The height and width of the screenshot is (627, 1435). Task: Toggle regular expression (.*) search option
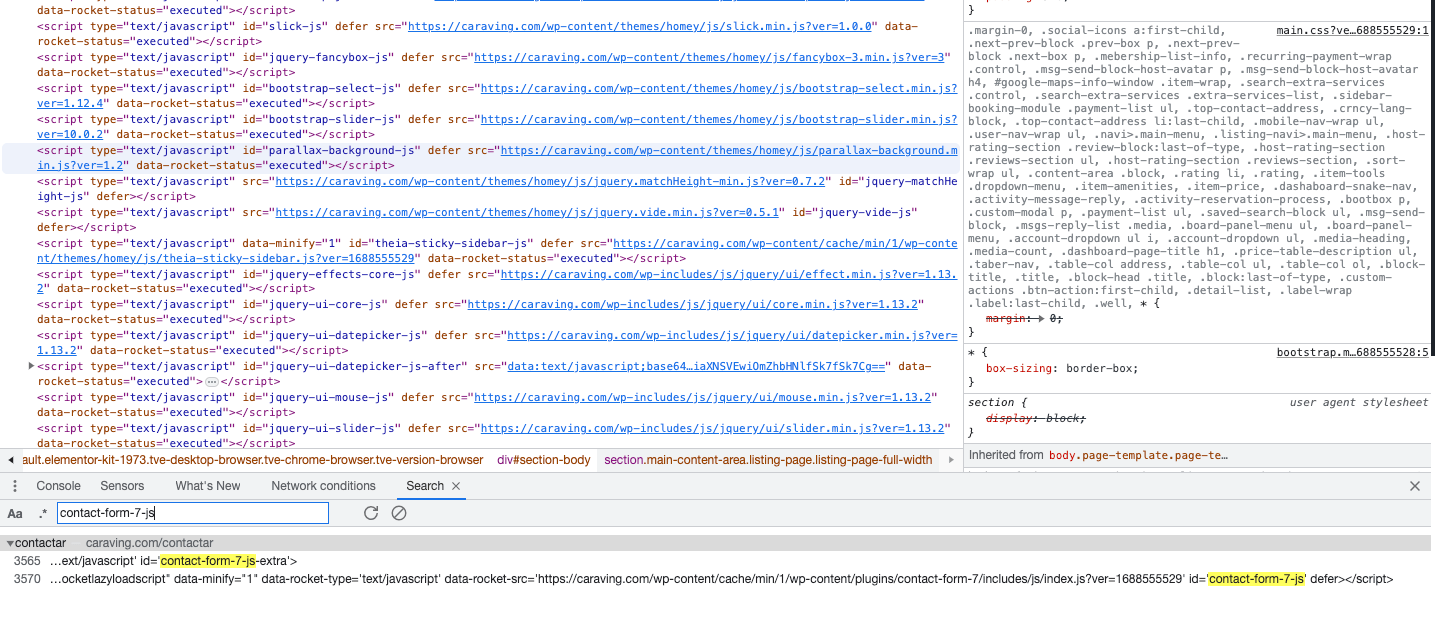click(43, 513)
